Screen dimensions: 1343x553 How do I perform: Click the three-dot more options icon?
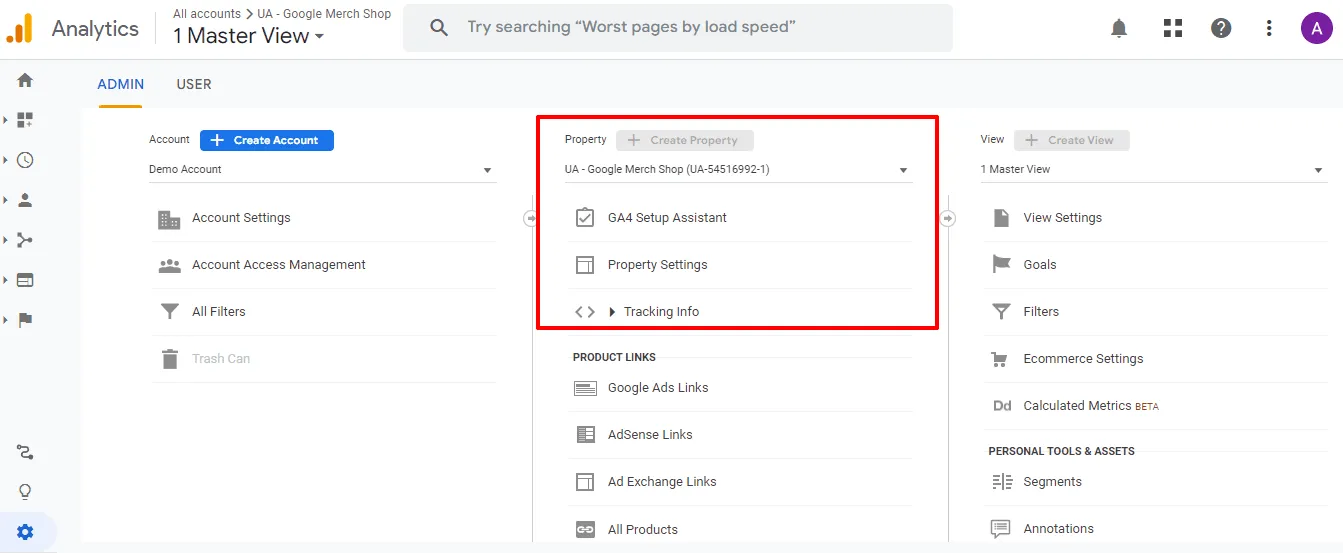1269,28
